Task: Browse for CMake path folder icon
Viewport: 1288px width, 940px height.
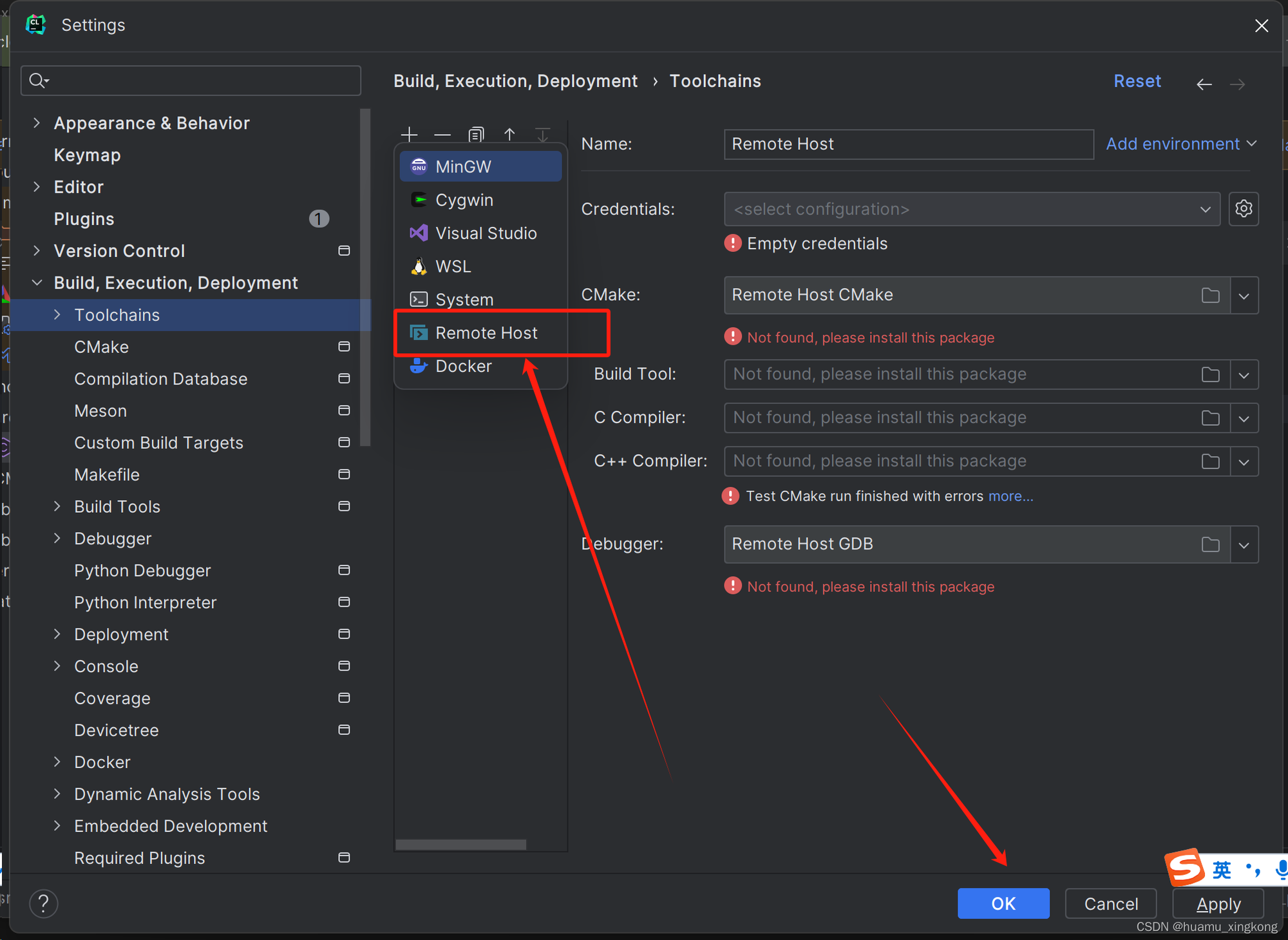Action: tap(1210, 295)
